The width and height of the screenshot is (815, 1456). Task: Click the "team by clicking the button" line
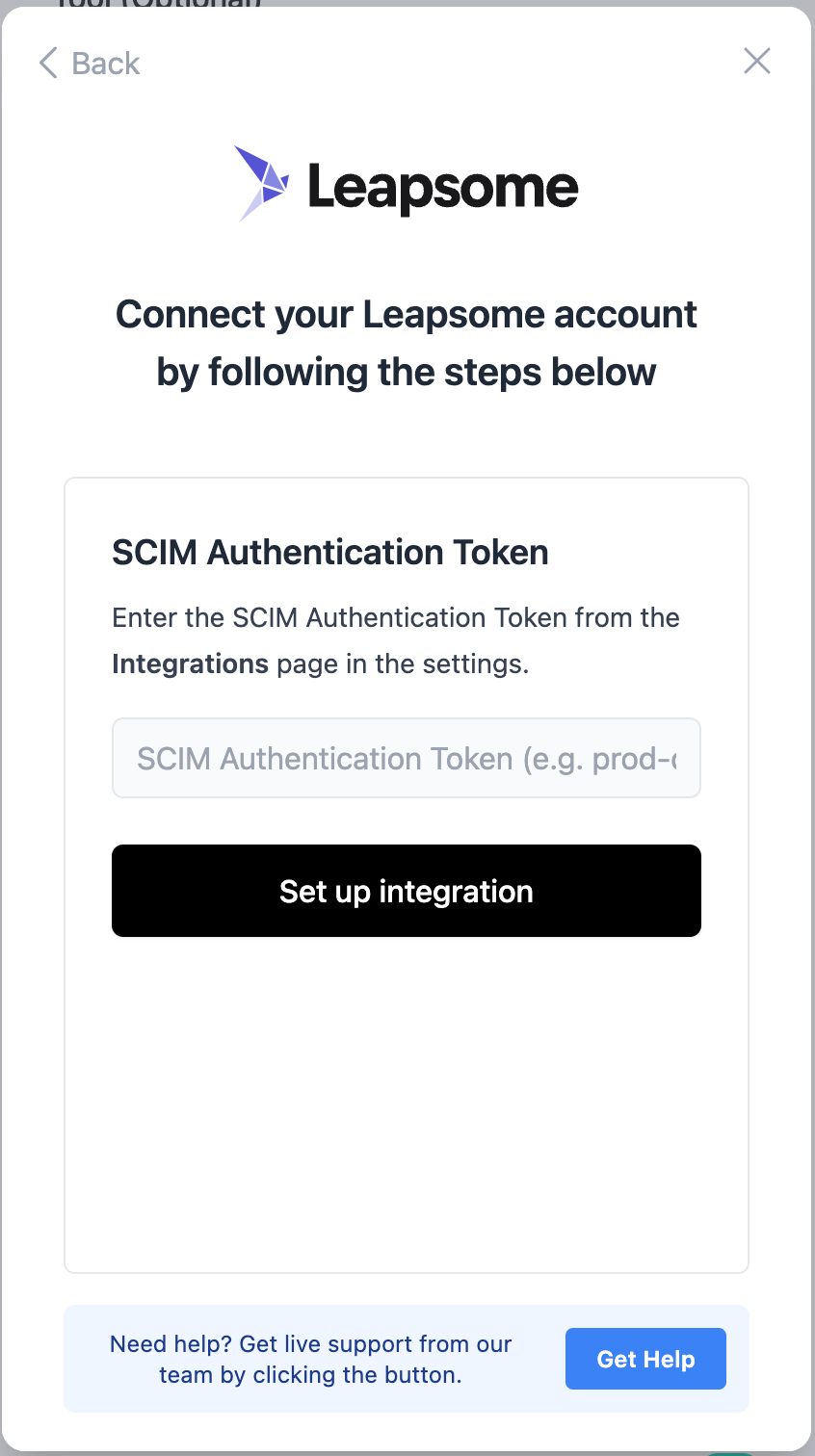310,1375
